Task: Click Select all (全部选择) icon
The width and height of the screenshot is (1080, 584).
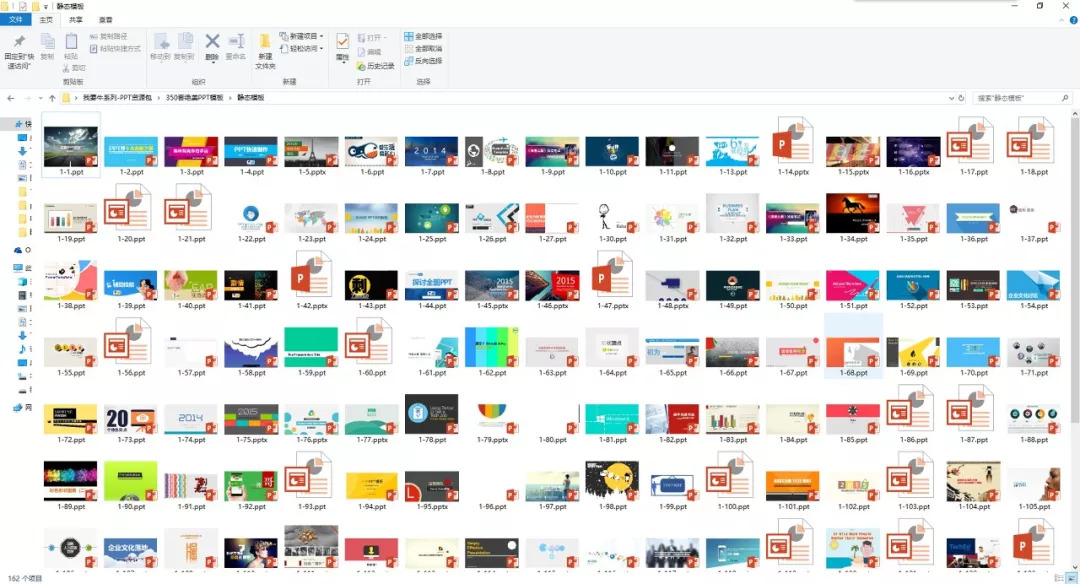Action: coord(408,36)
